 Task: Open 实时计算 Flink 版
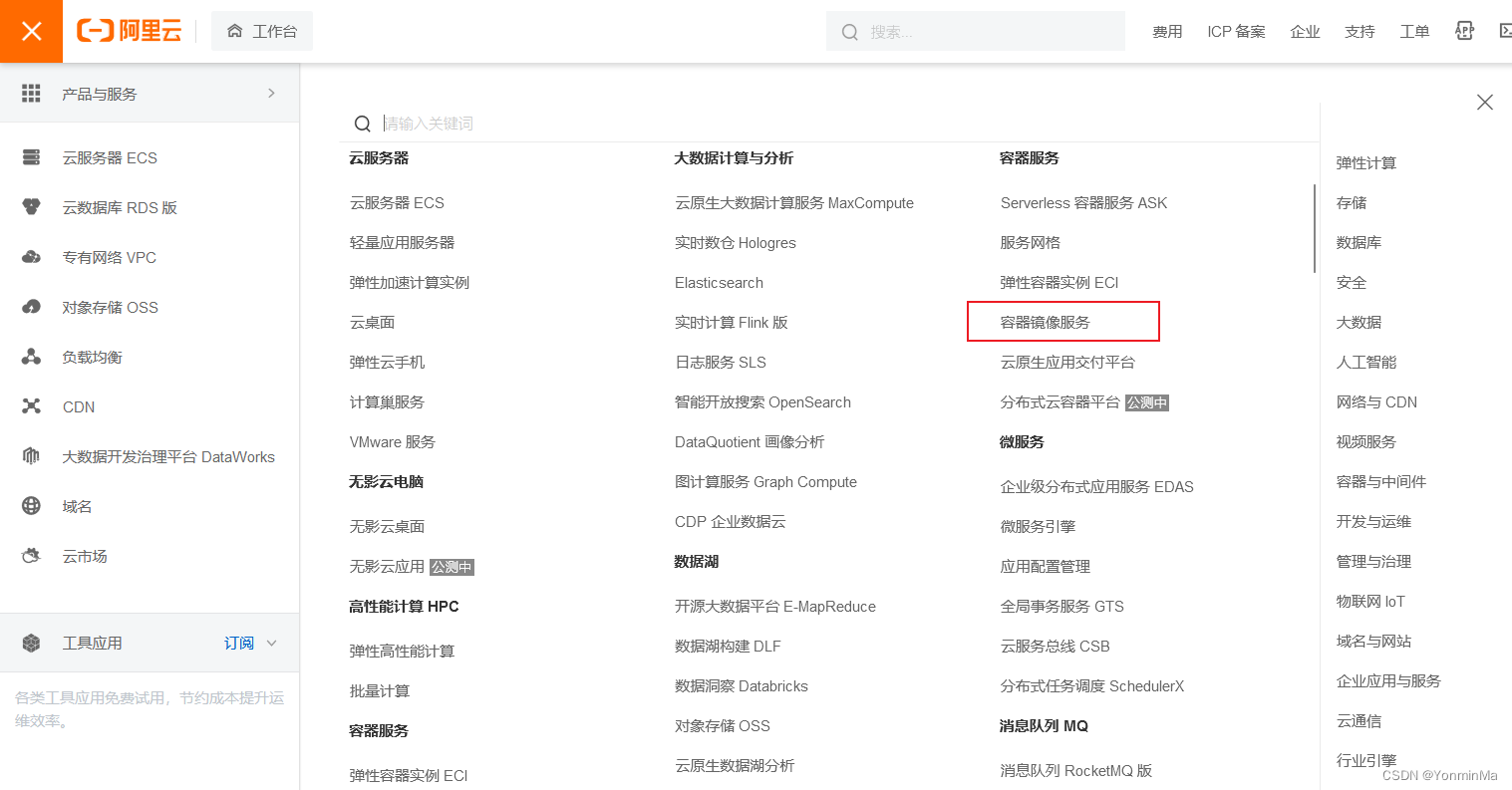731,322
